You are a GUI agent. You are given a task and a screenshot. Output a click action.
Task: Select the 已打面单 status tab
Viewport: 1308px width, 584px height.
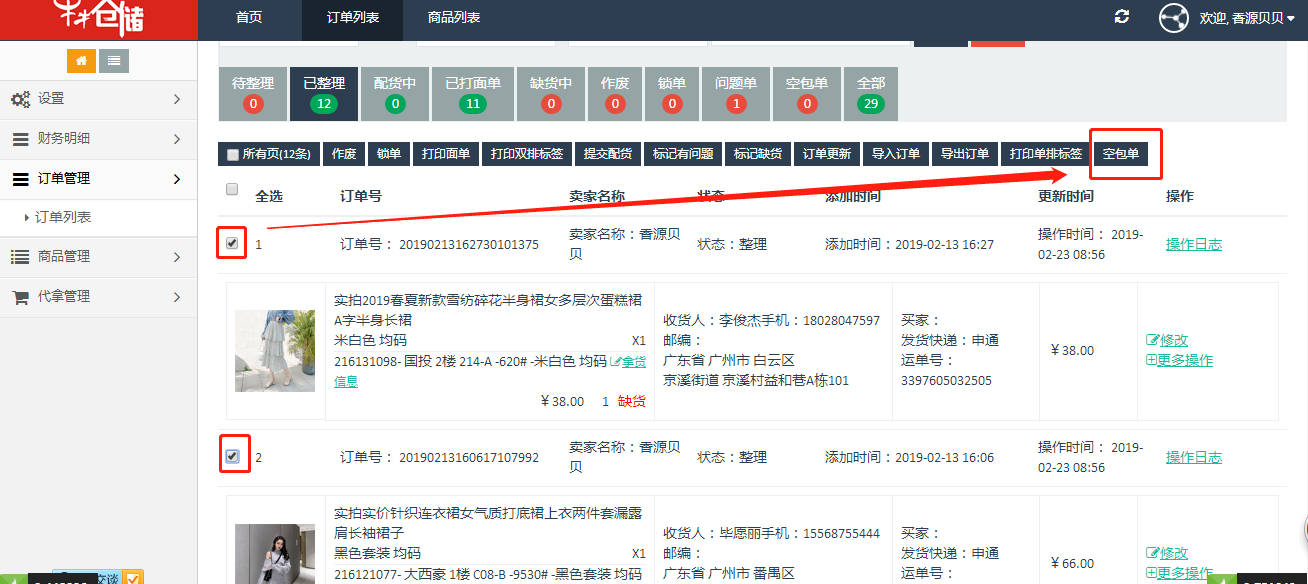[473, 93]
